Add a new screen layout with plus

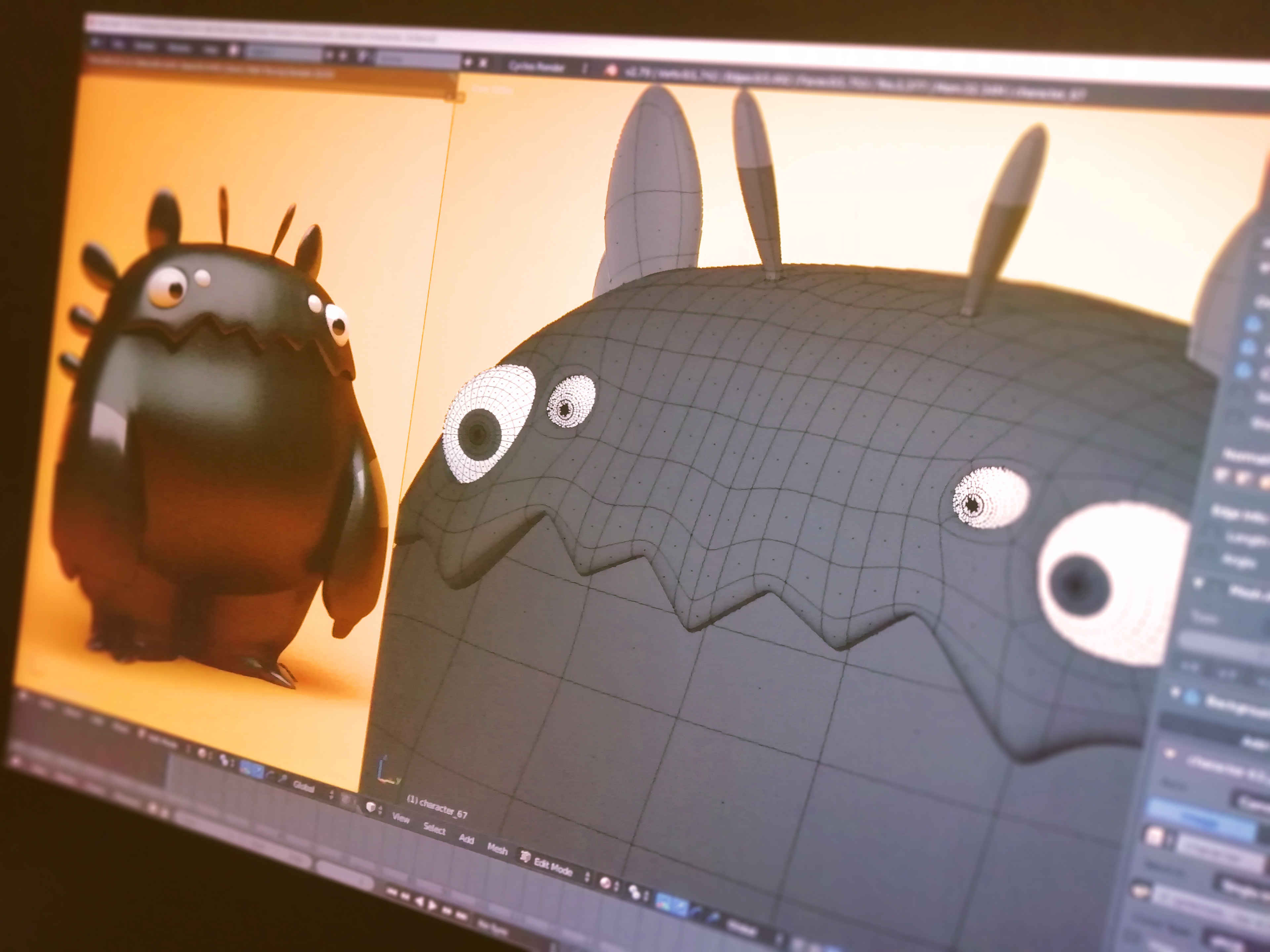point(329,55)
